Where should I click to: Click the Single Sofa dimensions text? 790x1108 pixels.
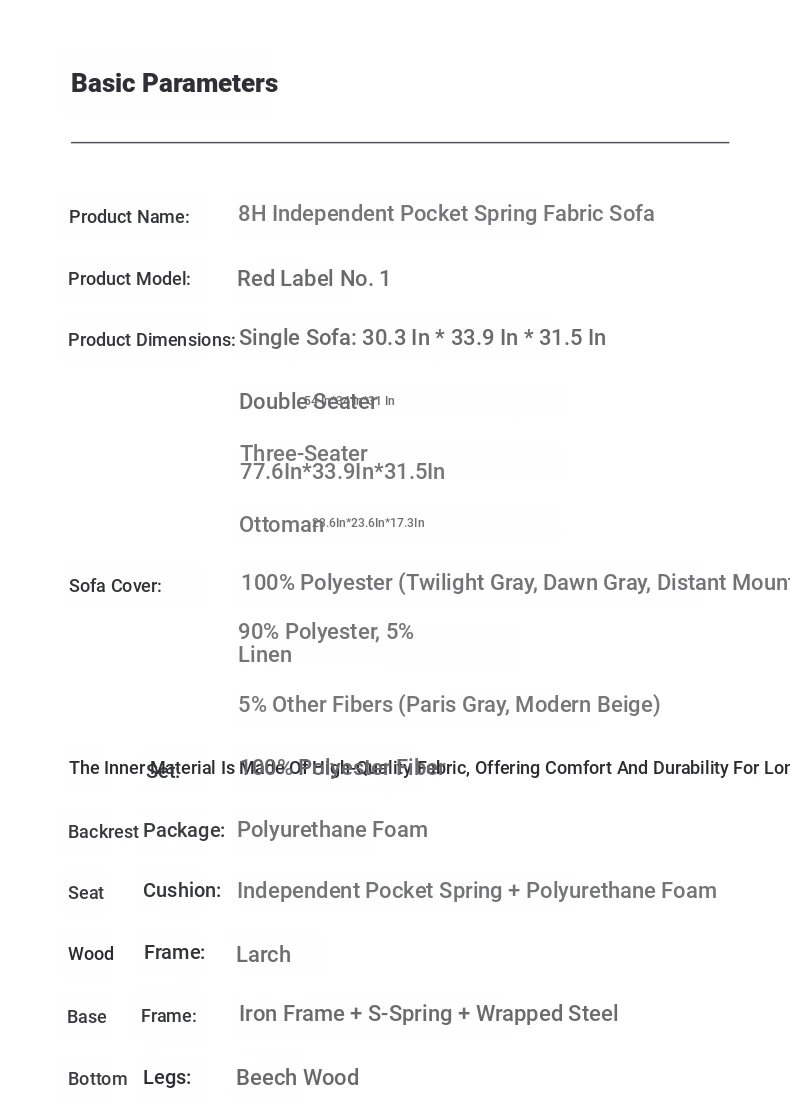tap(423, 338)
